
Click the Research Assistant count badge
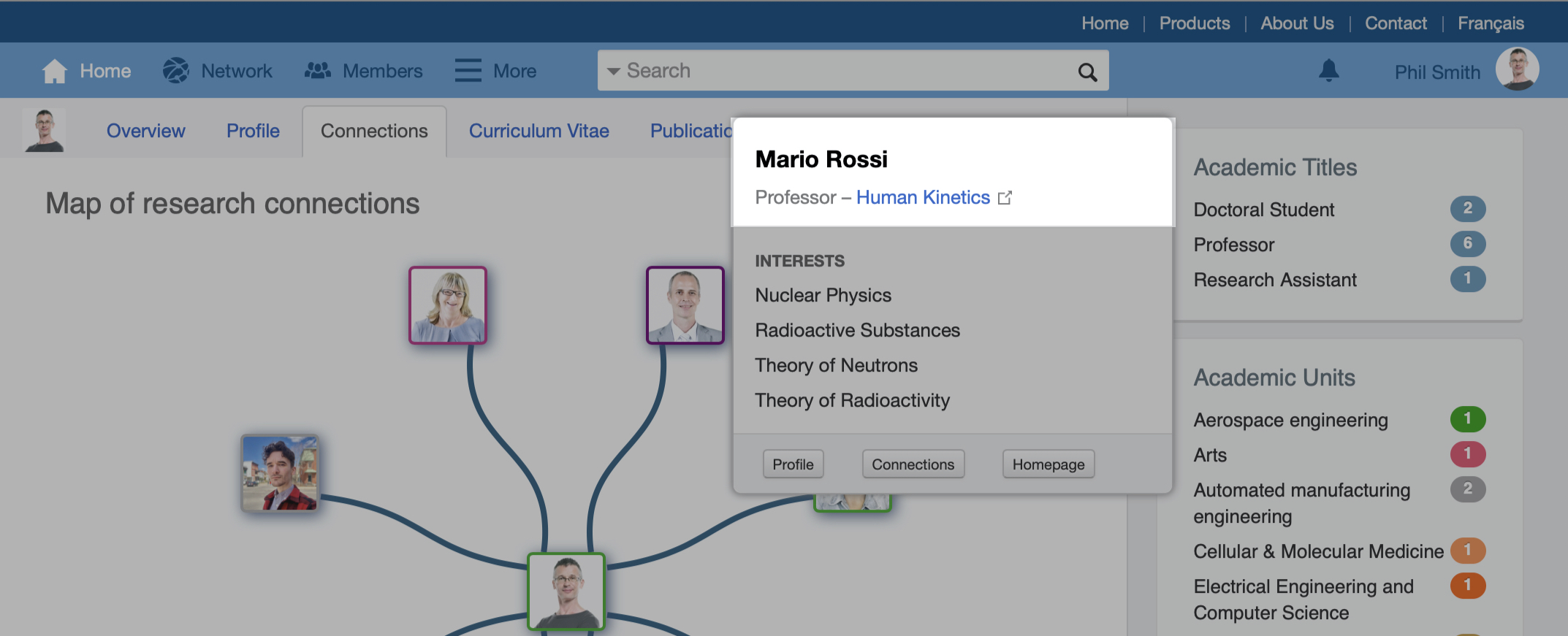point(1468,279)
